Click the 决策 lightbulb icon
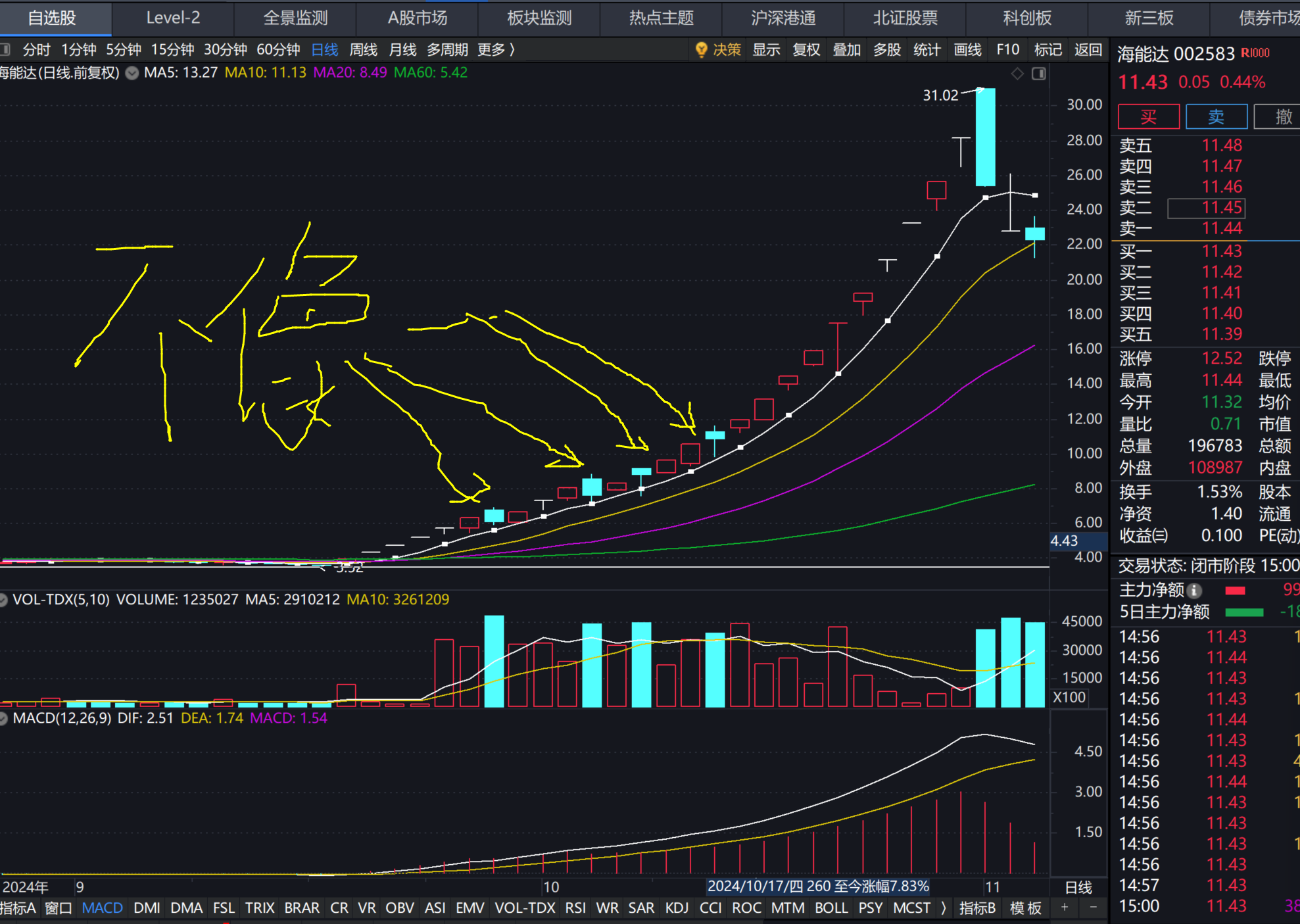 [701, 49]
